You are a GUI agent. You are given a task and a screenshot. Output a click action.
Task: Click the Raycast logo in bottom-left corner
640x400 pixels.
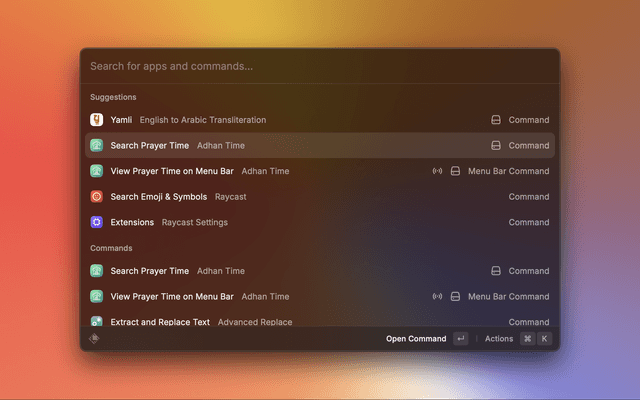tap(95, 339)
